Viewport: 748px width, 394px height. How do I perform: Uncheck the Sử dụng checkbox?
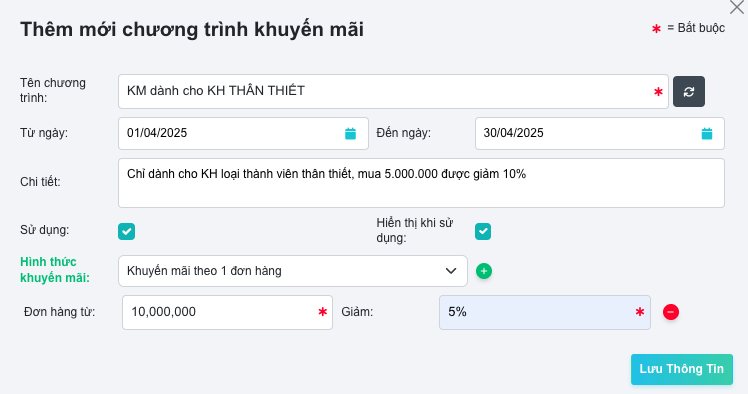126,231
